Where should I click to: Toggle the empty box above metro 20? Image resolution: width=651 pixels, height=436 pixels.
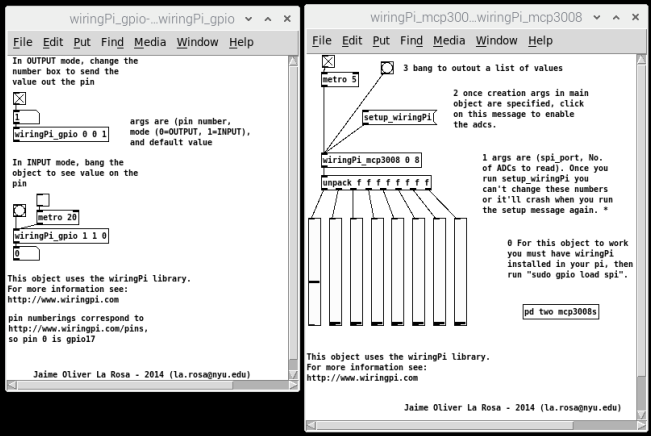pyautogui.click(x=42, y=199)
